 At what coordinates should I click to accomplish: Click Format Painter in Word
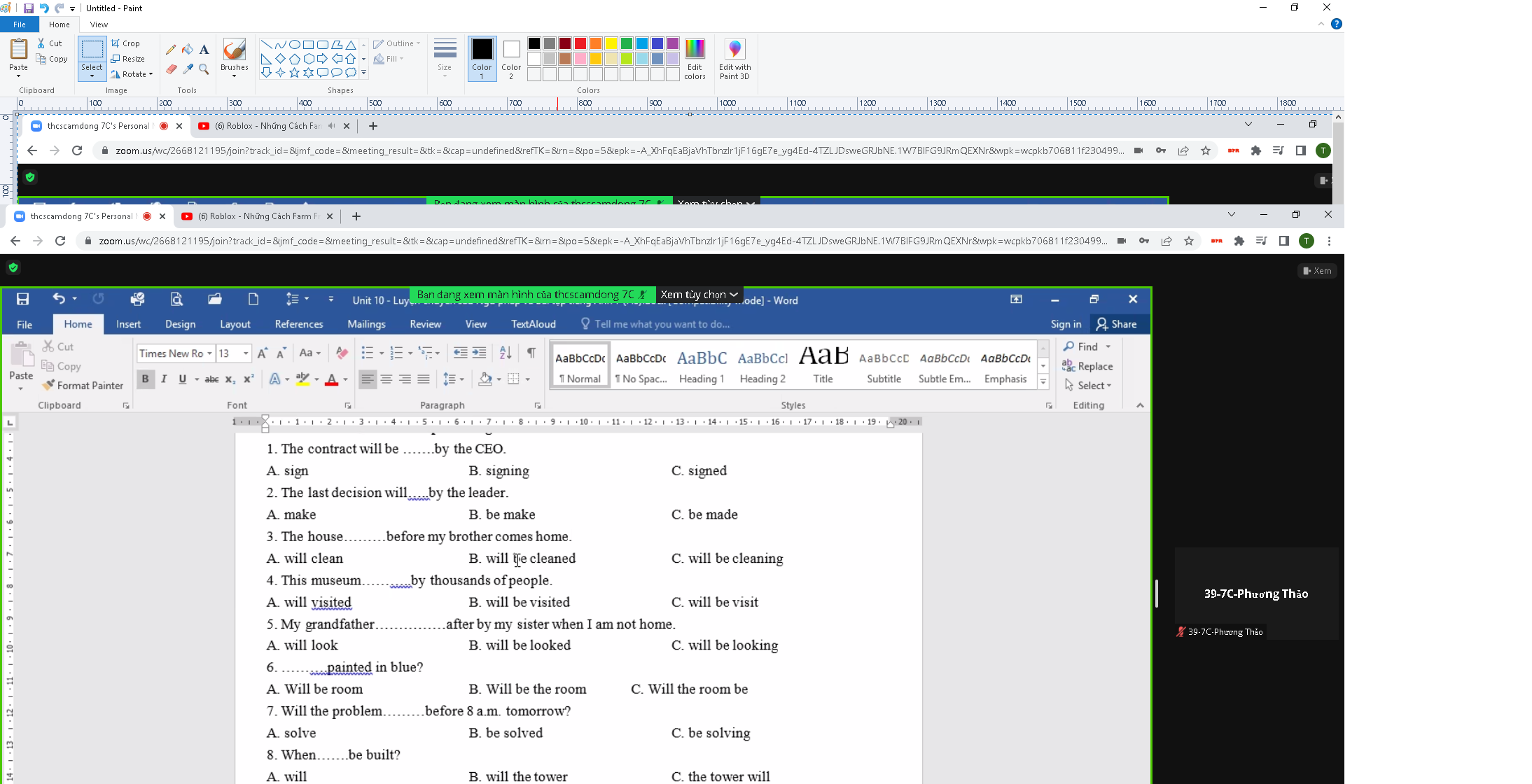click(x=83, y=386)
